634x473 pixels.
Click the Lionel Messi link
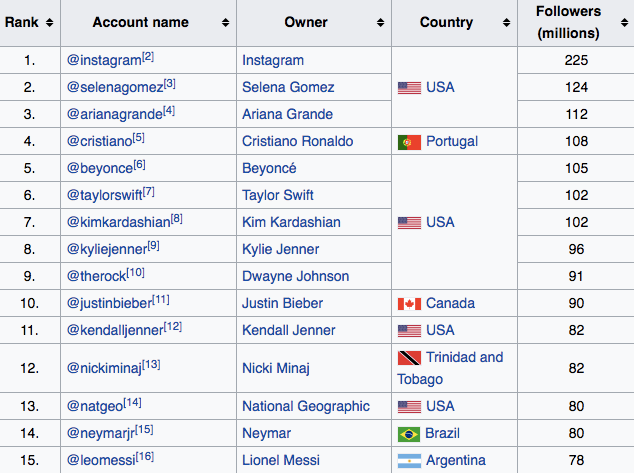[x=281, y=460]
